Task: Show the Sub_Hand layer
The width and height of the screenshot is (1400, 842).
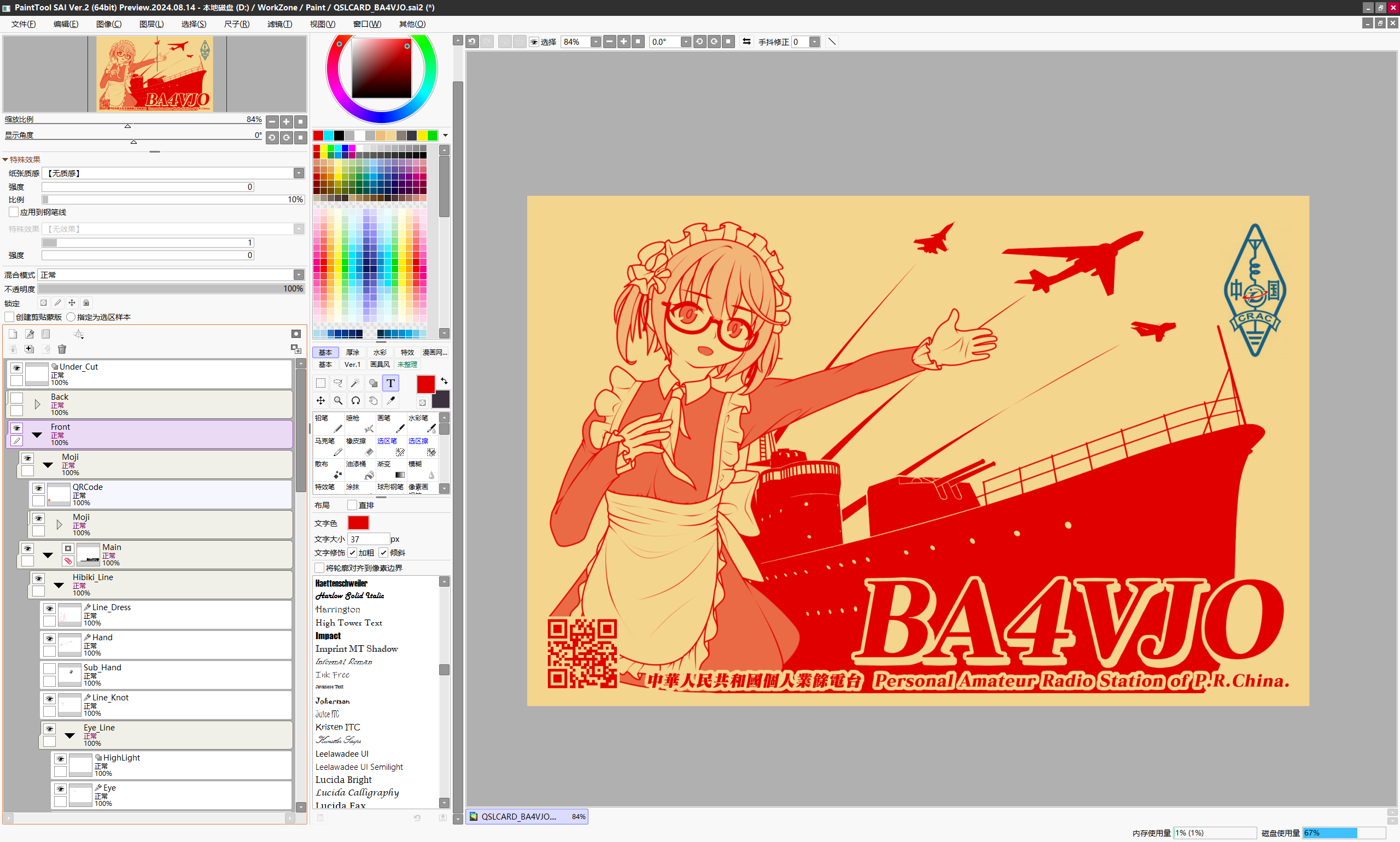Action: click(49, 668)
